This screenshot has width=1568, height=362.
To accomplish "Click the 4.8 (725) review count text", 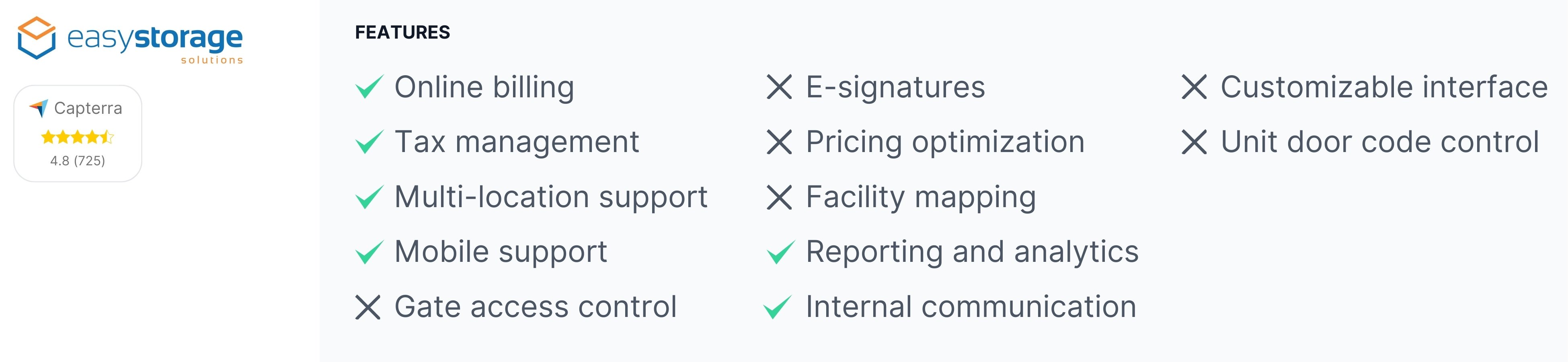I will click(77, 161).
